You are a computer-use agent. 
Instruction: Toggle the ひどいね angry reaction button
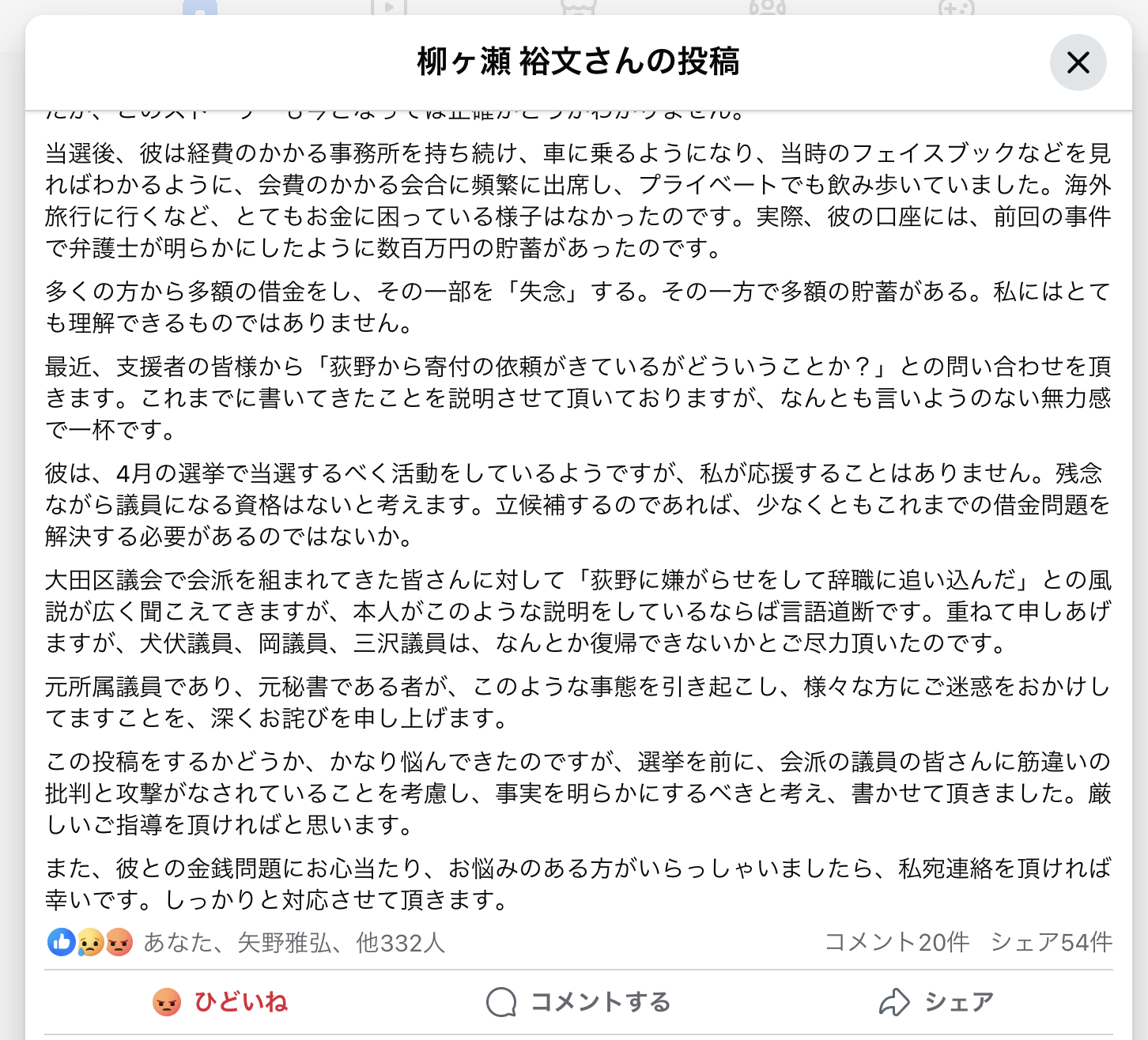220,1002
